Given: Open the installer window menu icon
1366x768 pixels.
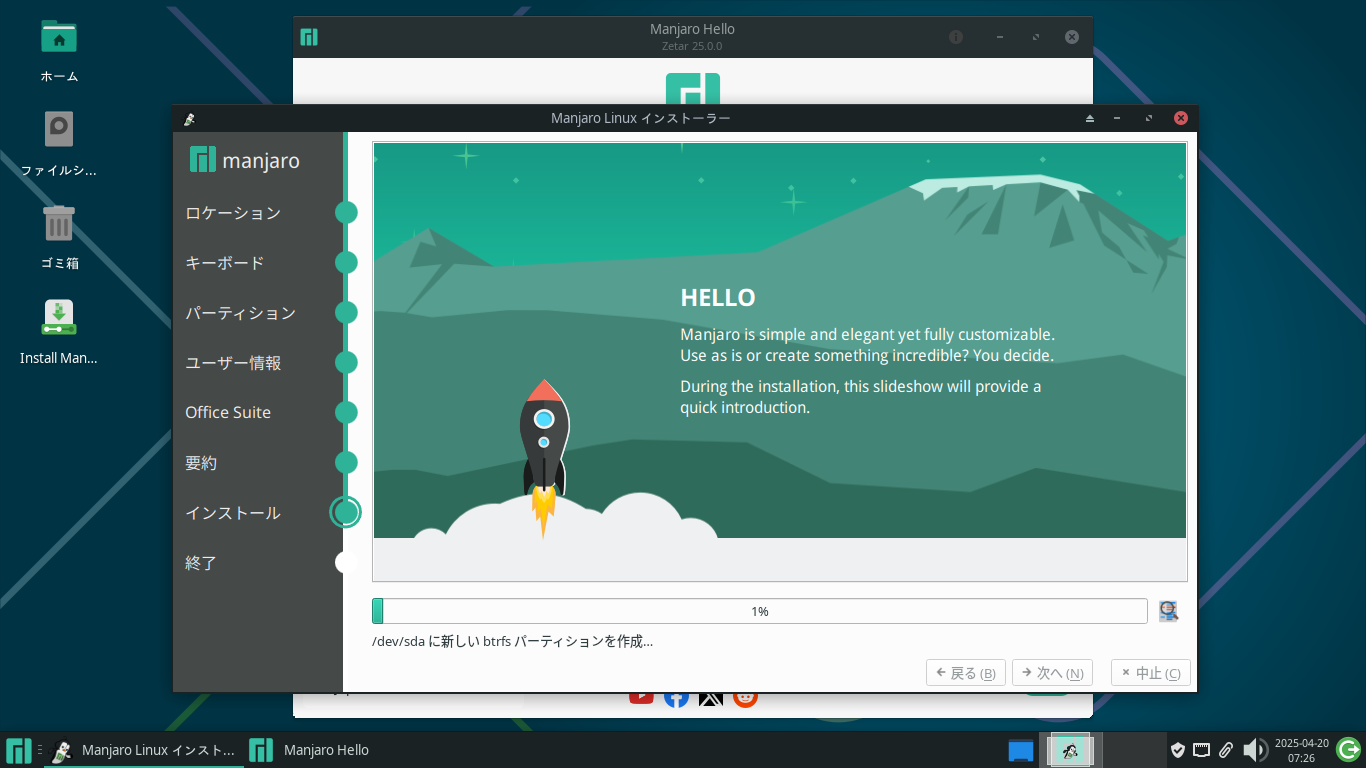Looking at the screenshot, I should [x=189, y=118].
